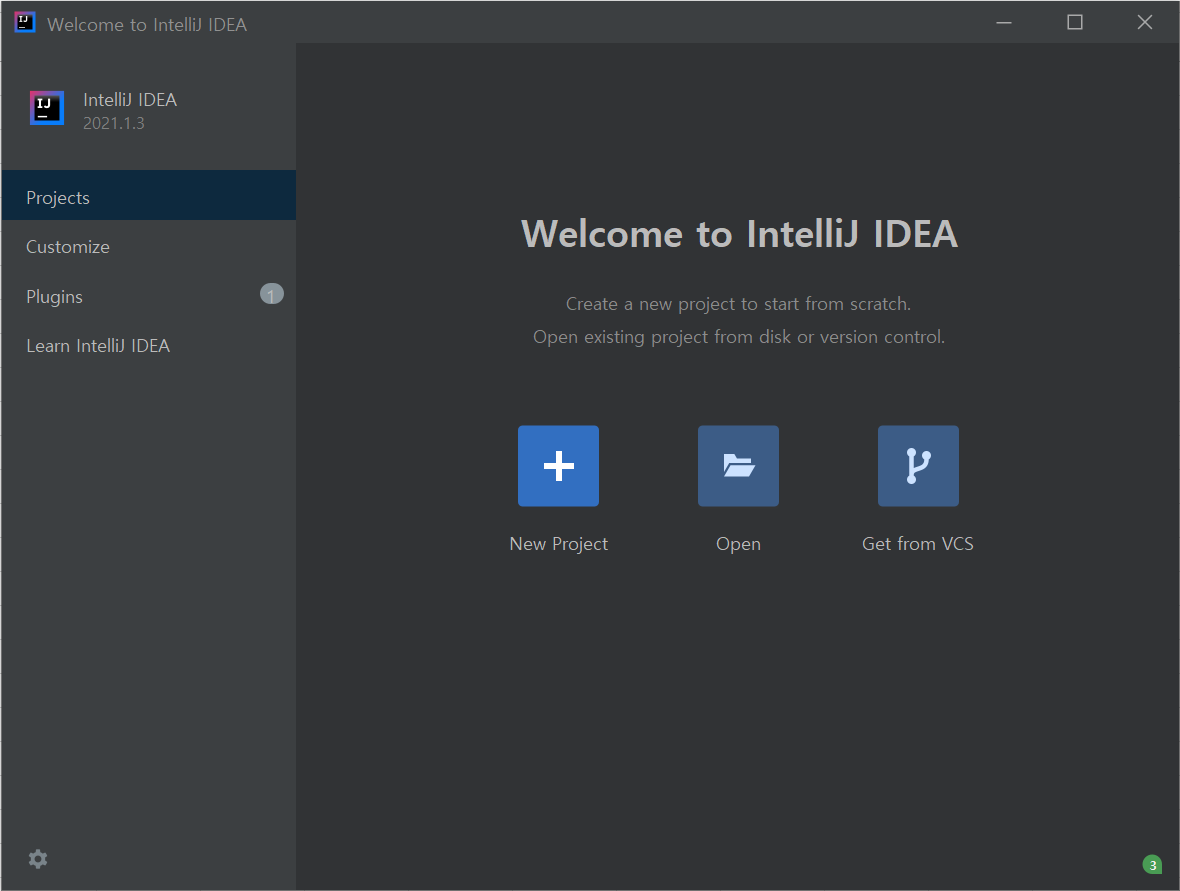Screen dimensions: 1180x891
Task: Click the 'Create a new project' description line
Action: pos(738,304)
